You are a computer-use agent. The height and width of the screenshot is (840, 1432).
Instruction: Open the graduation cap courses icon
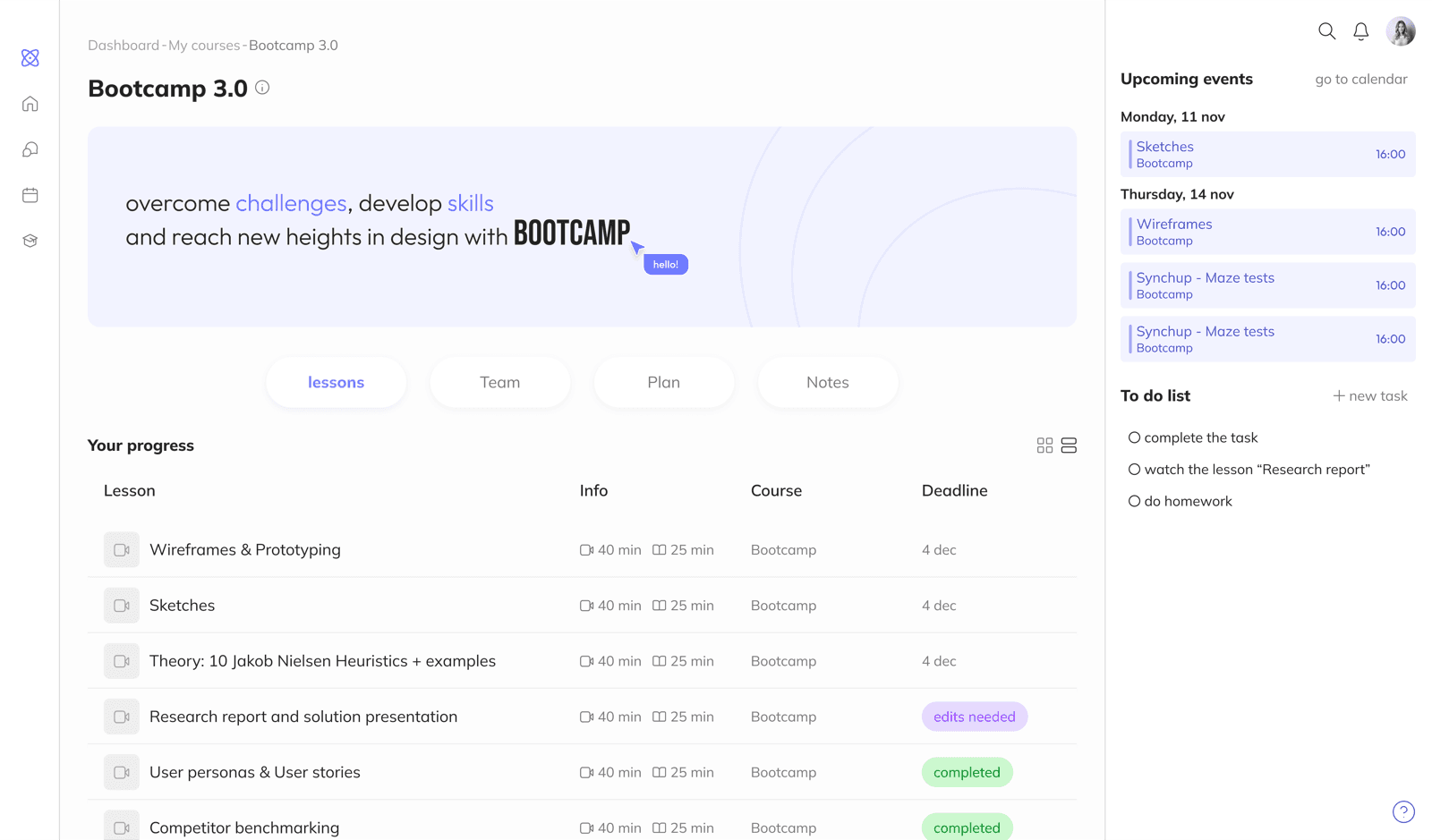coord(30,241)
